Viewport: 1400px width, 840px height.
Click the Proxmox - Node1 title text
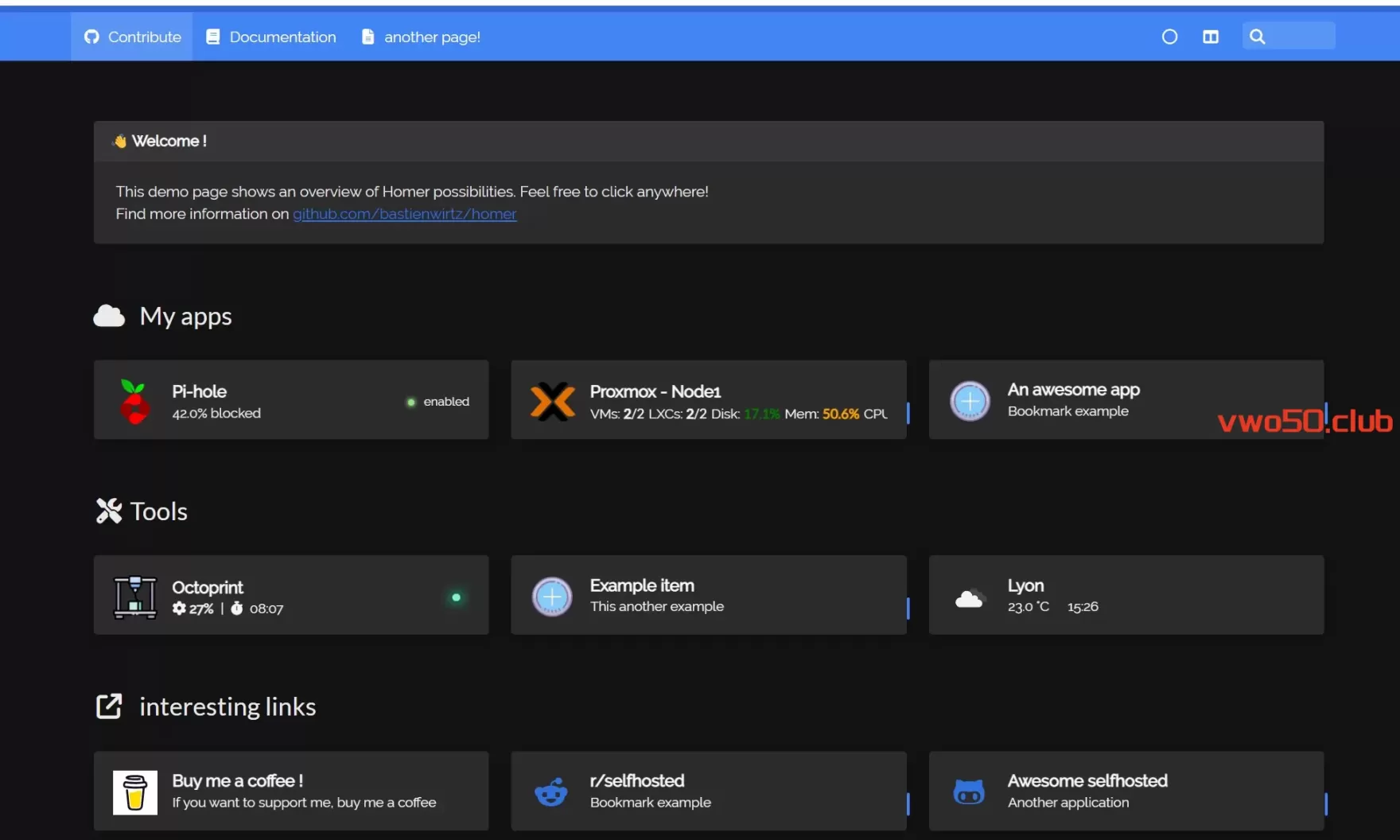tap(655, 391)
